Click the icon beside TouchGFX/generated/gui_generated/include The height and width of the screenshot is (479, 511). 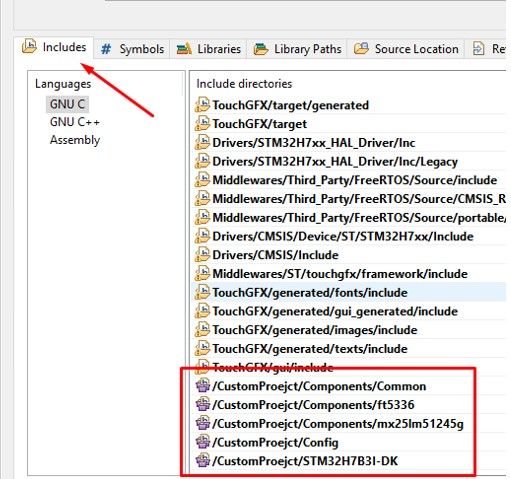tap(202, 311)
